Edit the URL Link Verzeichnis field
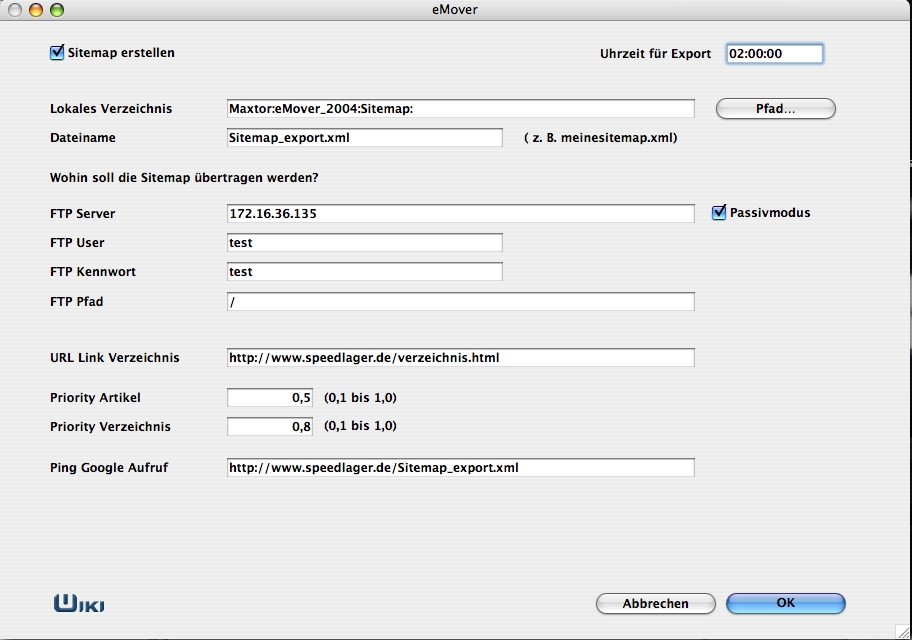This screenshot has width=912, height=640. click(460, 358)
